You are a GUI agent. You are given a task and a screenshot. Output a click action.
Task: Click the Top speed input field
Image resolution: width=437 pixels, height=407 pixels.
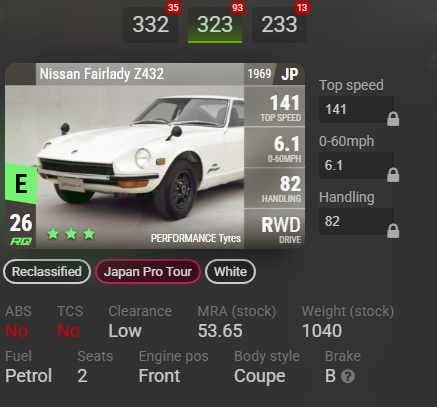click(x=356, y=110)
